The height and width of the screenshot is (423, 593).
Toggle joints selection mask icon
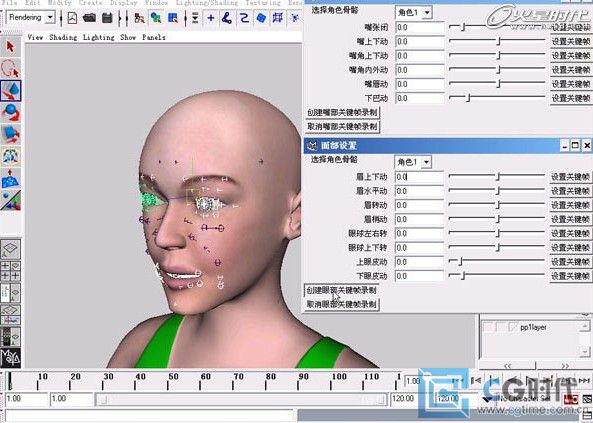[227, 18]
